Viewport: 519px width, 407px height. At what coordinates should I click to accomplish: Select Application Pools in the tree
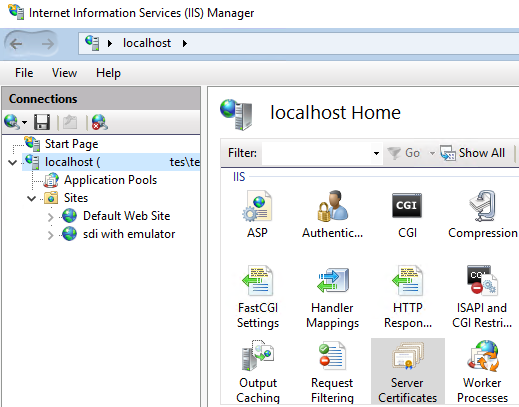(110, 180)
